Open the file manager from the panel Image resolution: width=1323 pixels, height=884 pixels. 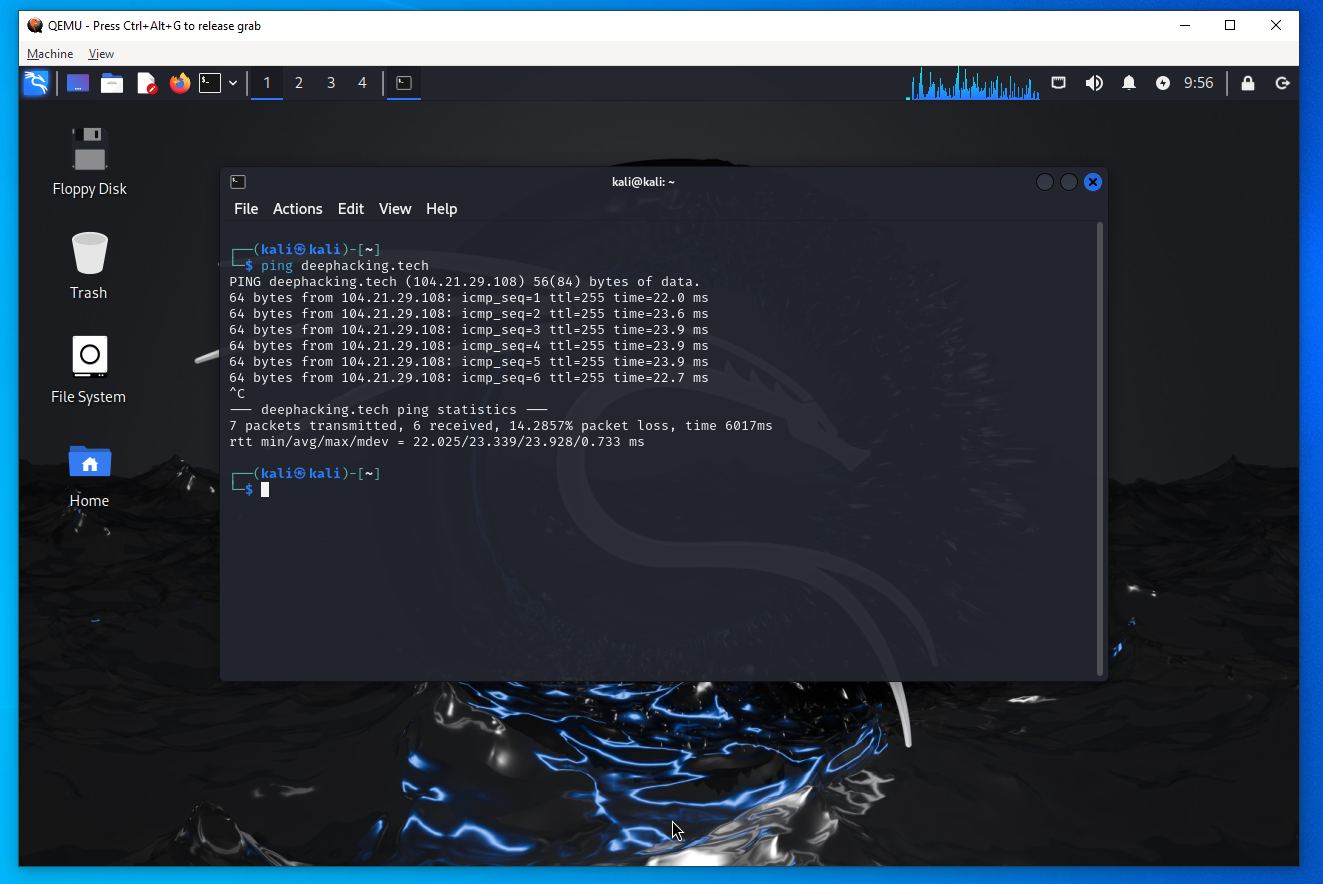click(x=112, y=83)
